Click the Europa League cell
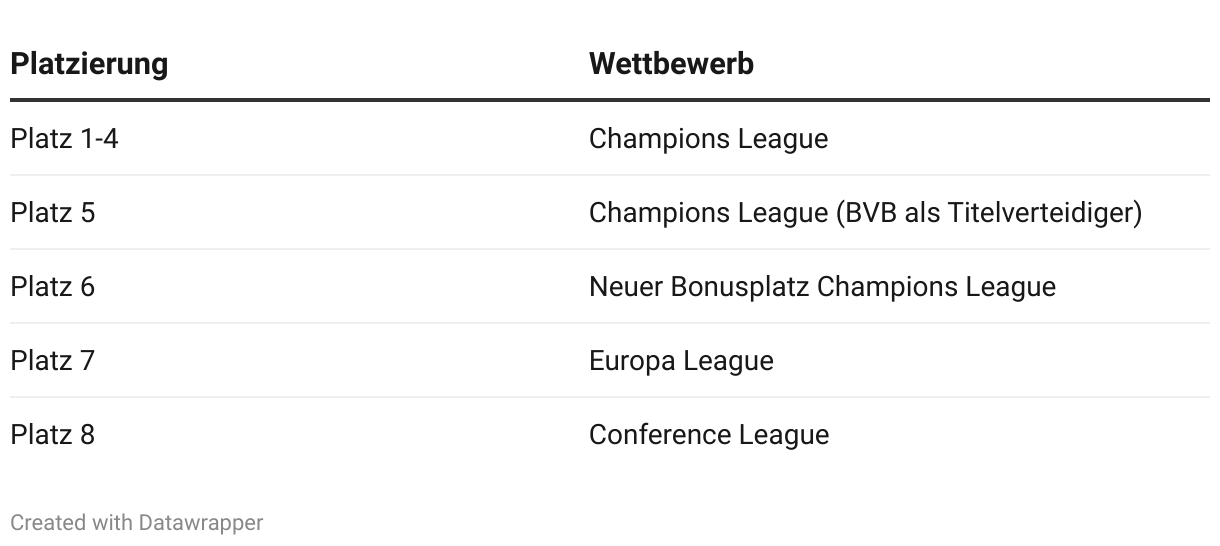1220x546 pixels. [x=681, y=361]
